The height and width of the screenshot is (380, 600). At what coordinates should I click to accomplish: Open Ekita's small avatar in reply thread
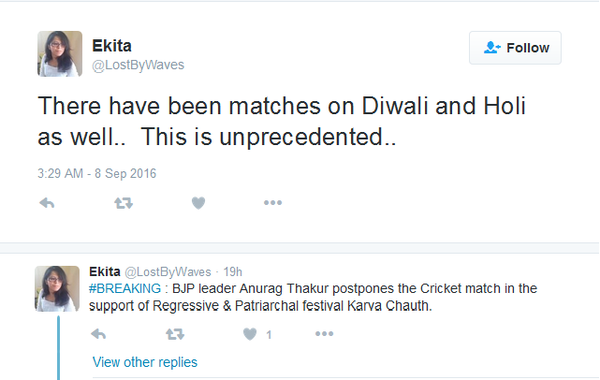pos(57,289)
